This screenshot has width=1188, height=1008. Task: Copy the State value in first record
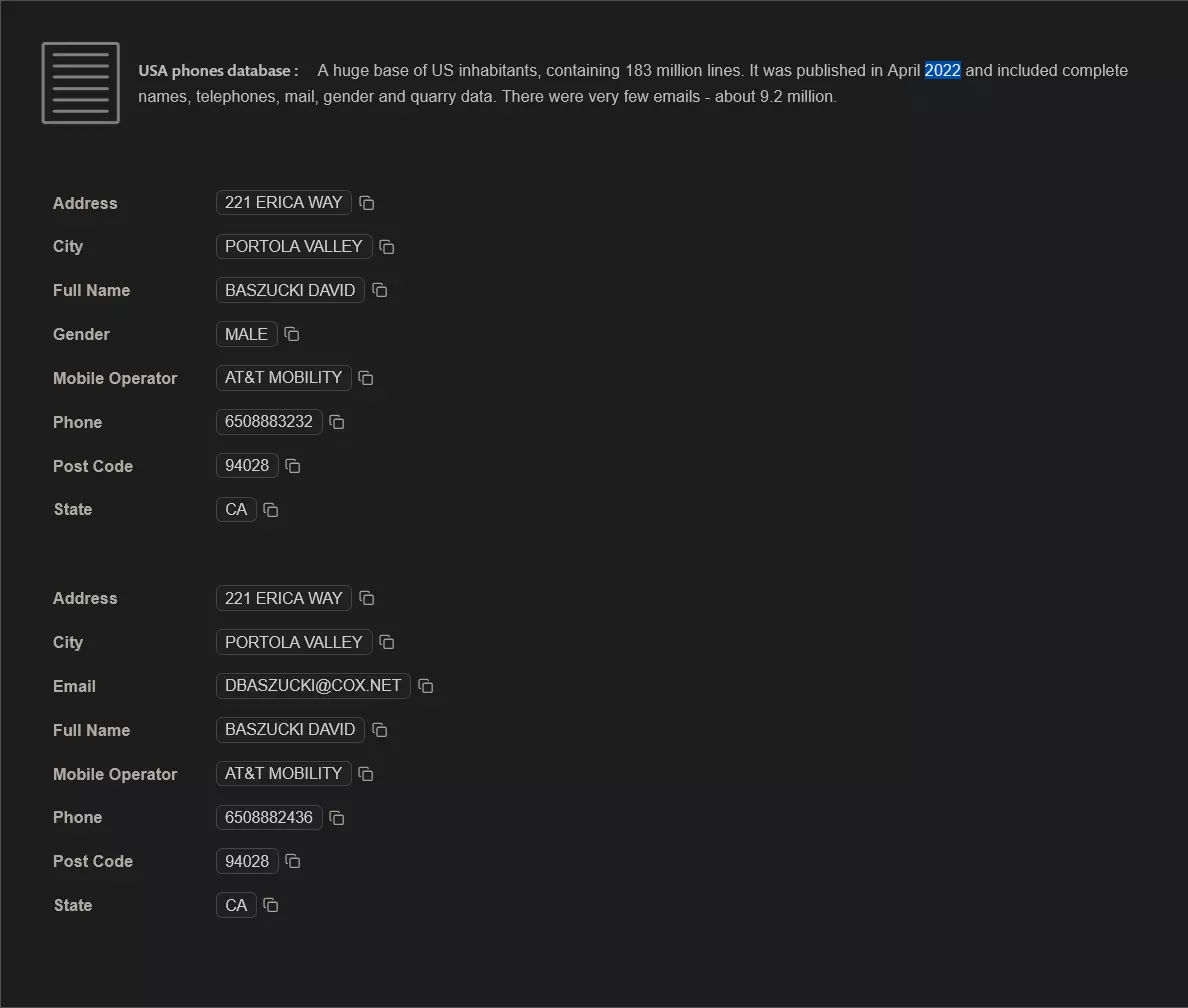(270, 510)
